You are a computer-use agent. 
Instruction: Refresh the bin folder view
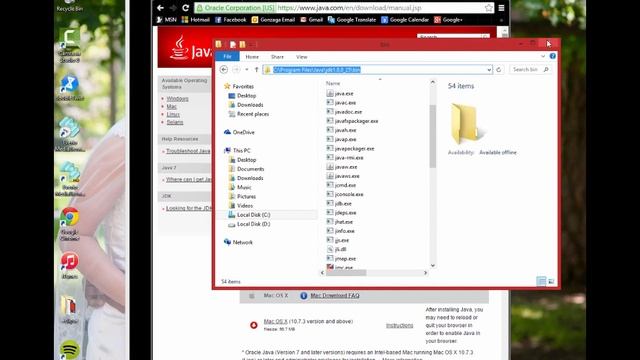point(498,70)
